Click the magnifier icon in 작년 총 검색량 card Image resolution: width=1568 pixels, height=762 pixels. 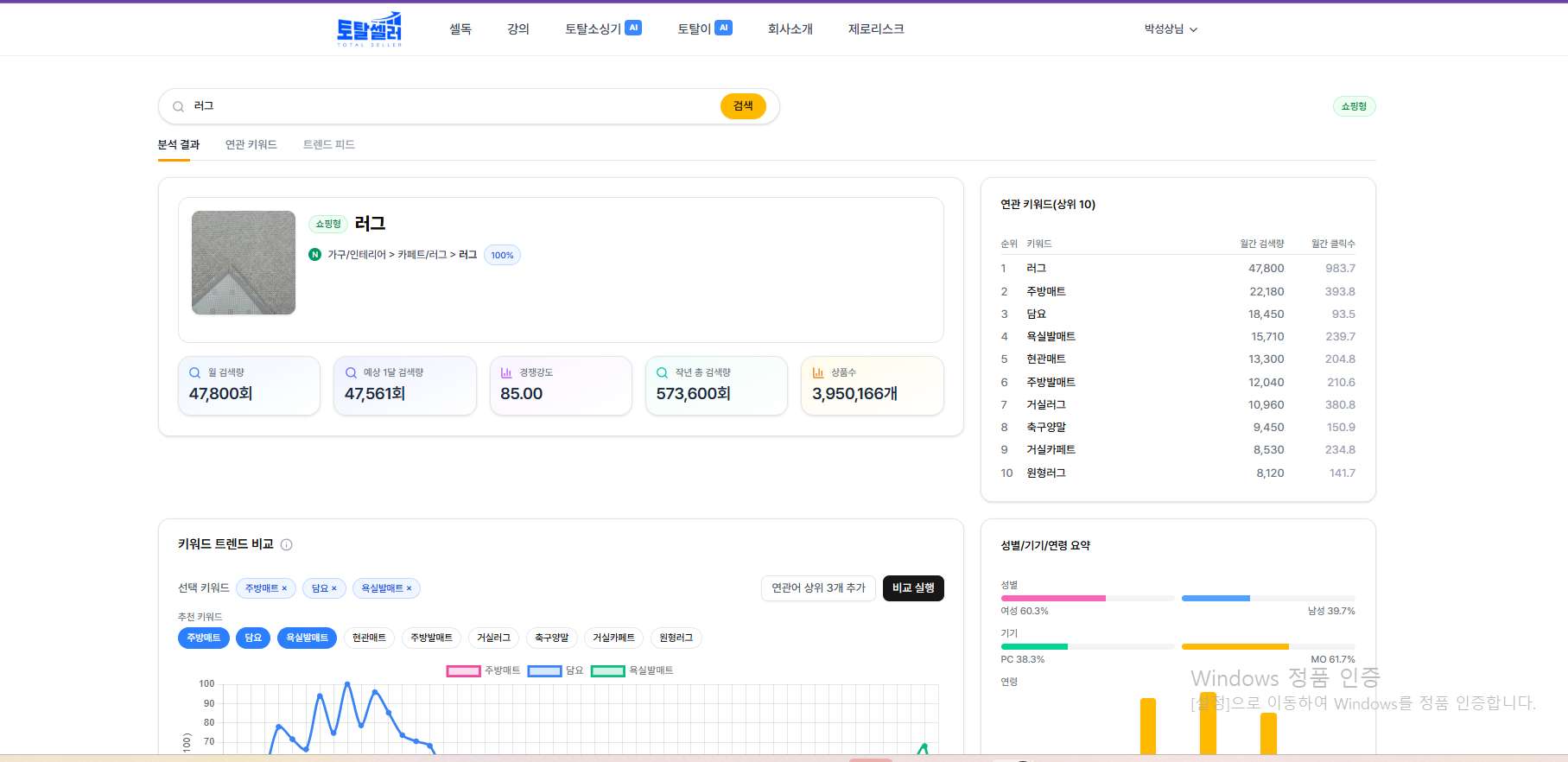click(663, 373)
